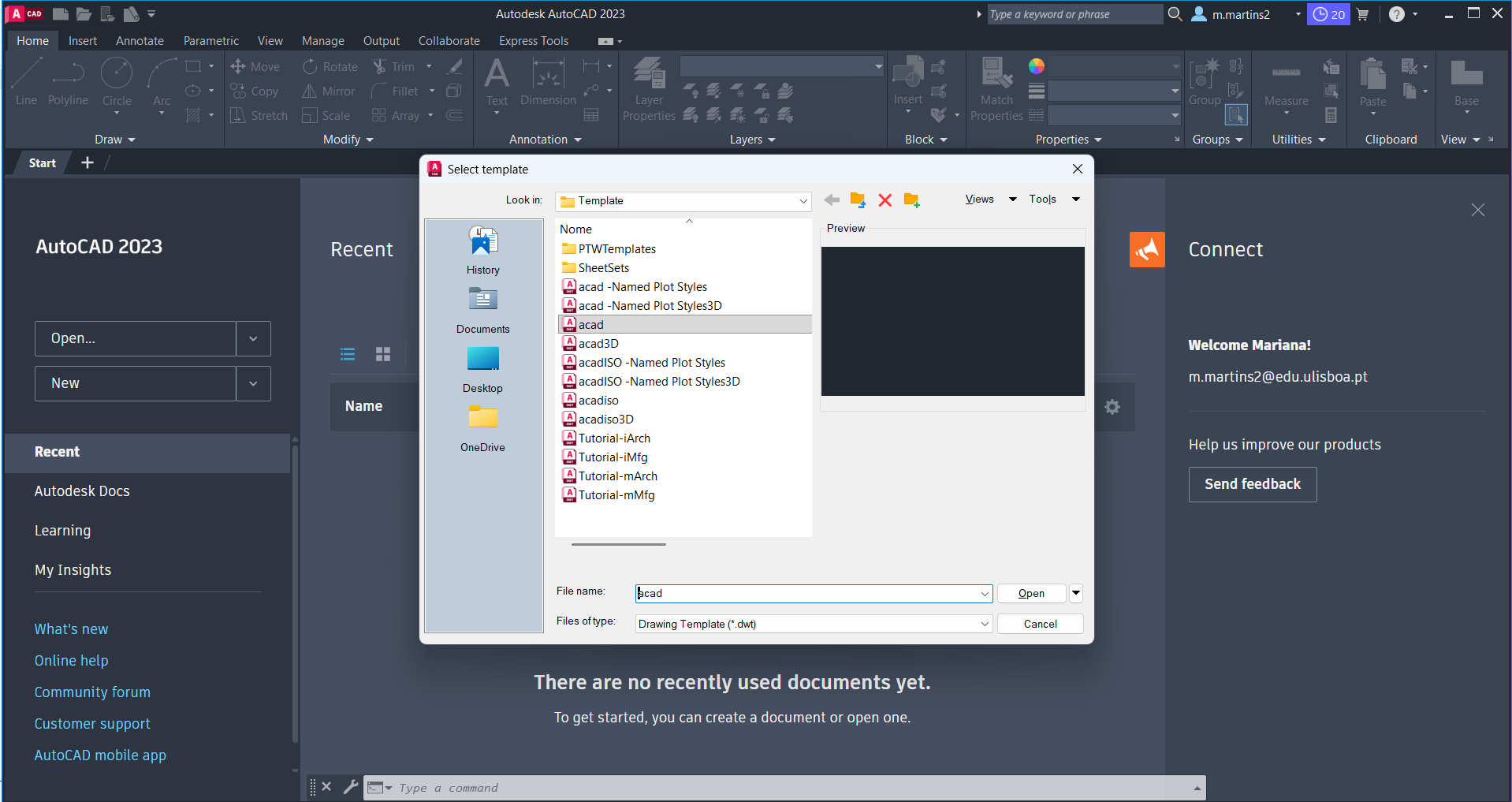This screenshot has width=1512, height=802.
Task: Switch recent files to list view
Action: pyautogui.click(x=348, y=354)
